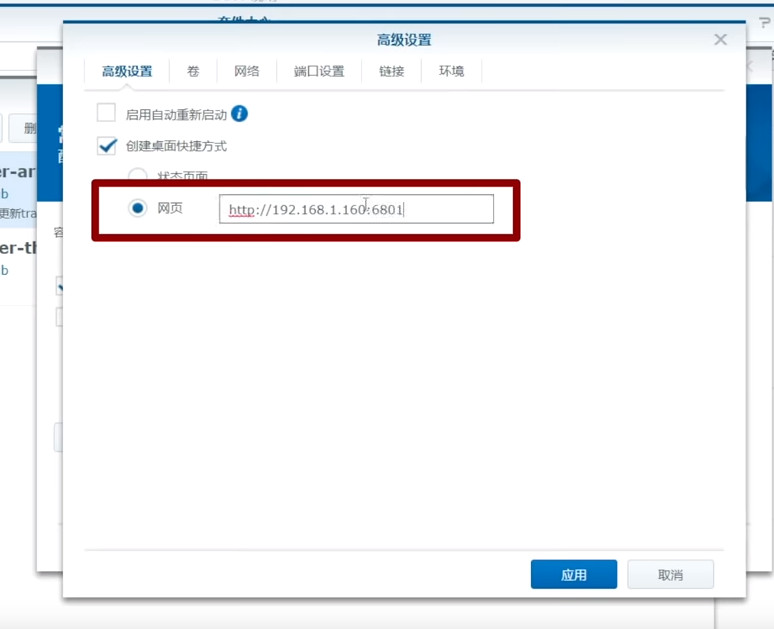Image resolution: width=774 pixels, height=629 pixels.
Task: Select the background container entry starting with er-ar
Action: tap(18, 171)
